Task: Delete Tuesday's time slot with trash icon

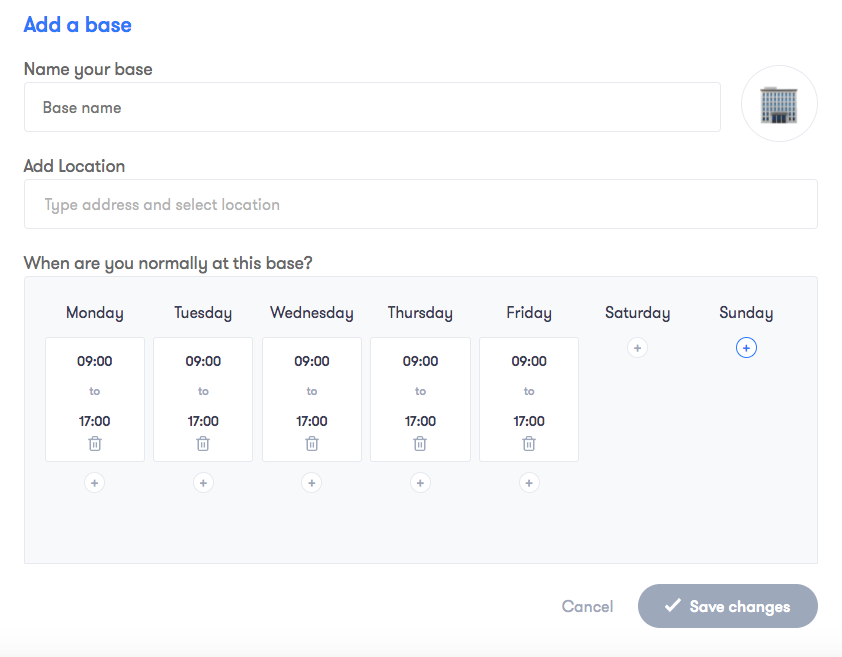Action: (x=203, y=443)
